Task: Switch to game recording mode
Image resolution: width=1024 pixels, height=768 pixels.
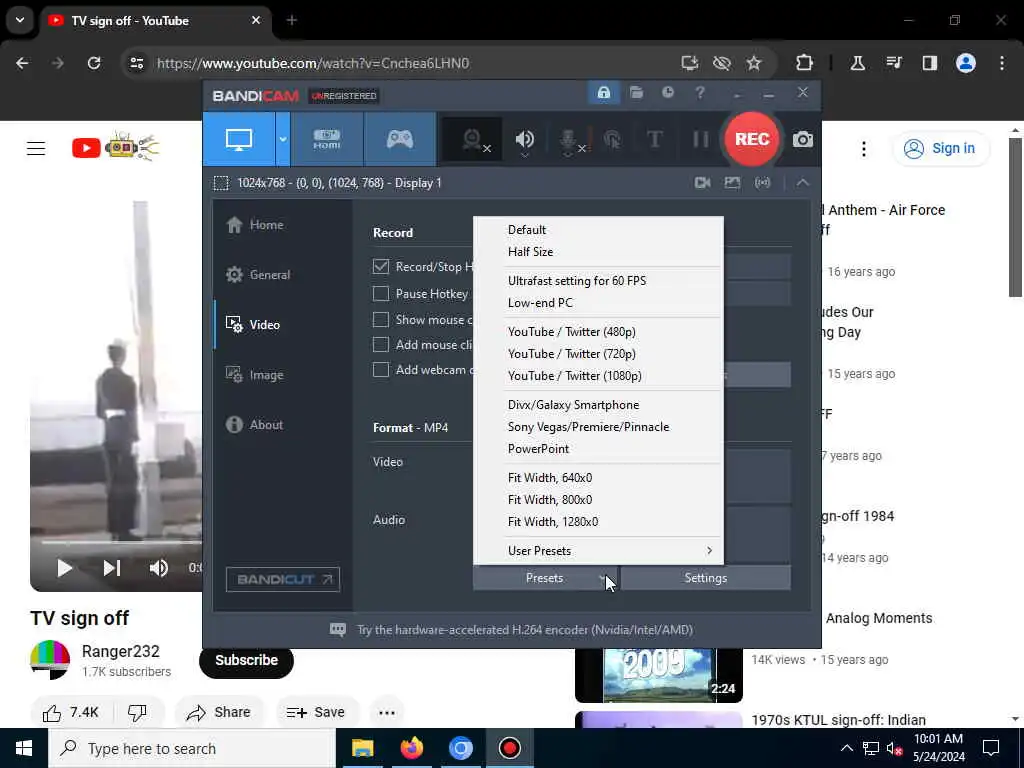Action: 400,139
